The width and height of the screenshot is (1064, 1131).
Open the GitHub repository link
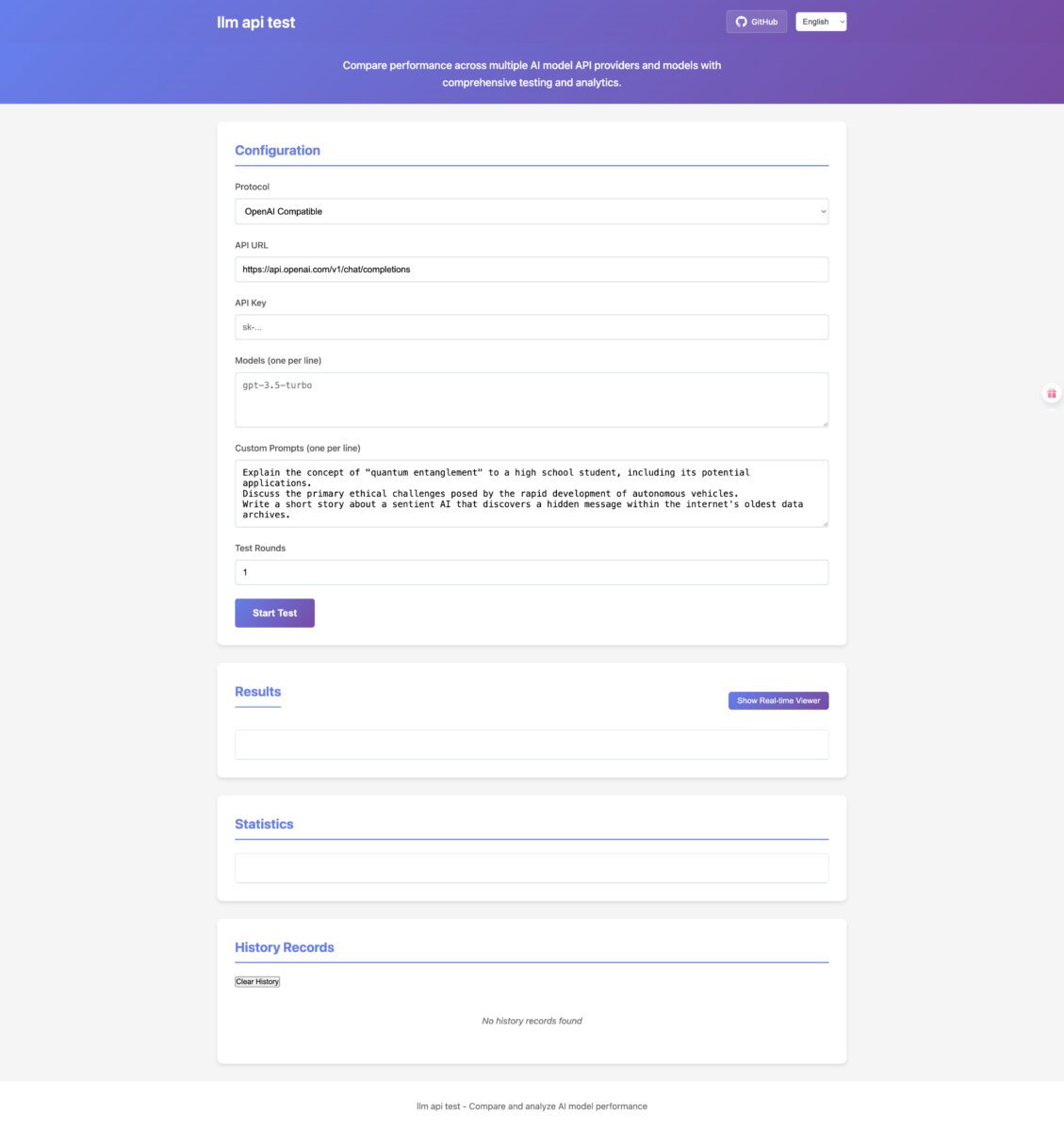pos(756,22)
